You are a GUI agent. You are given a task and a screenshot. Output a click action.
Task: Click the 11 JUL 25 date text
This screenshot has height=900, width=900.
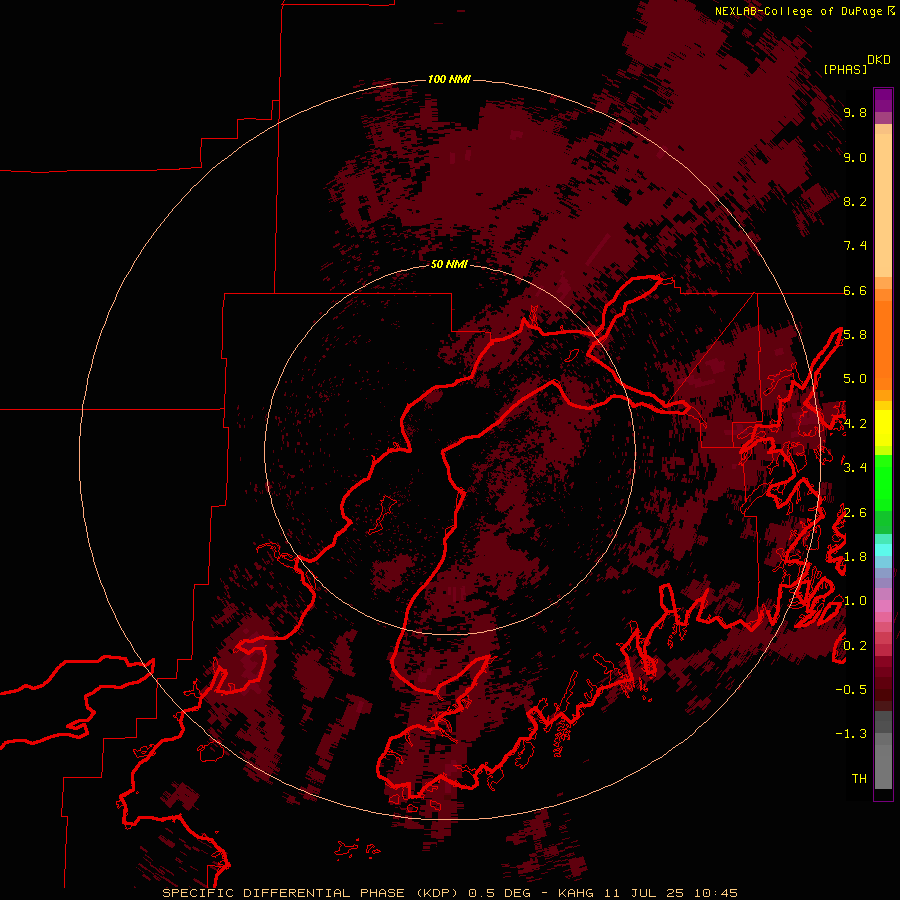point(644,893)
